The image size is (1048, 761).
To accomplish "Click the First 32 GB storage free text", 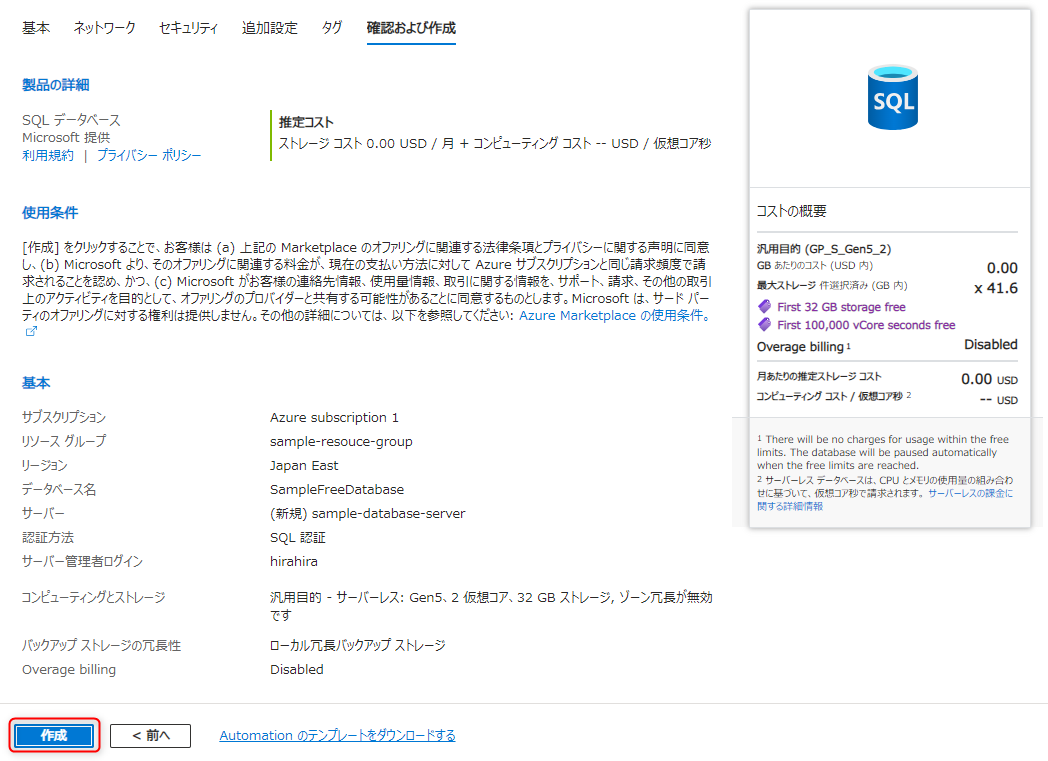I will pyautogui.click(x=841, y=307).
